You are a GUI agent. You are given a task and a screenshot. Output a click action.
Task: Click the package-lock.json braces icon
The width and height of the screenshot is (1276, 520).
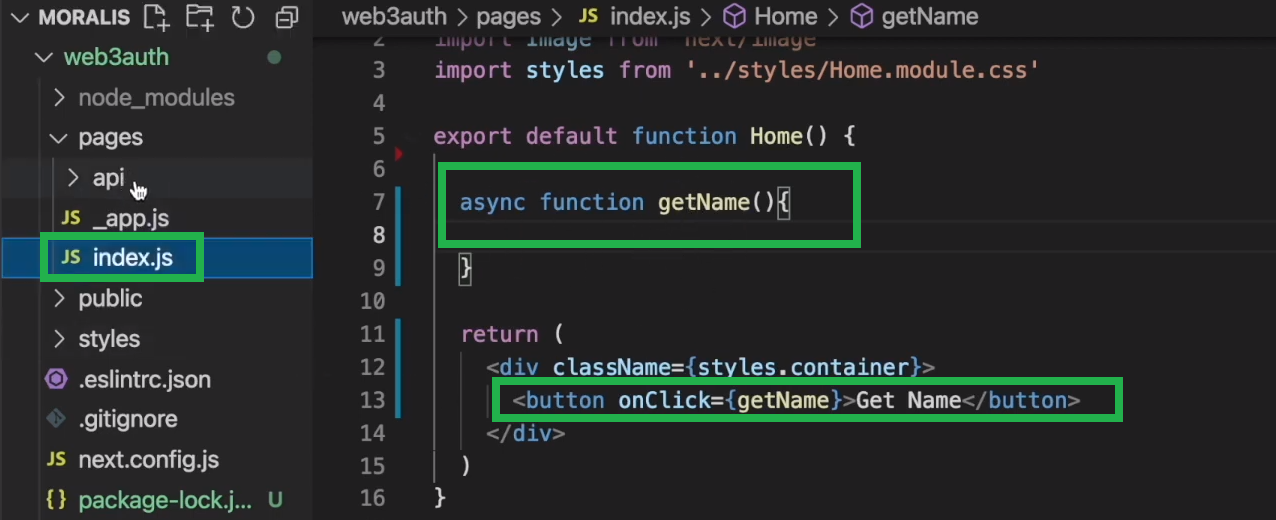57,500
